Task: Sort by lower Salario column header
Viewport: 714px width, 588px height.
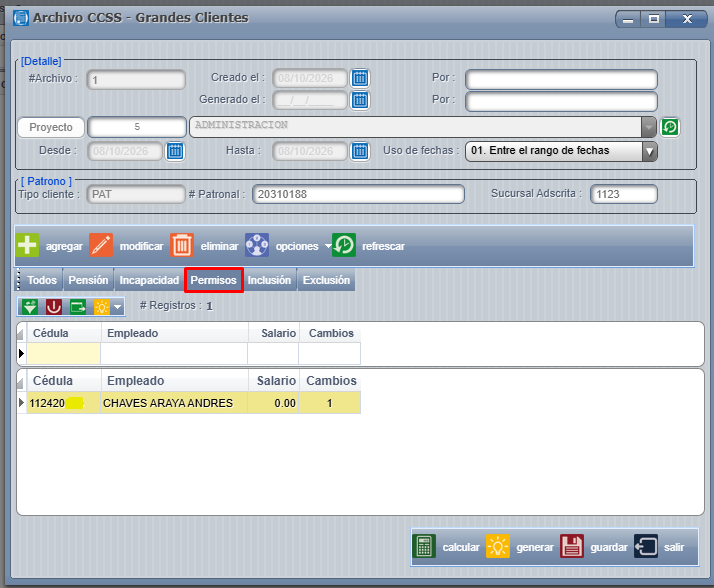Action: click(x=273, y=380)
